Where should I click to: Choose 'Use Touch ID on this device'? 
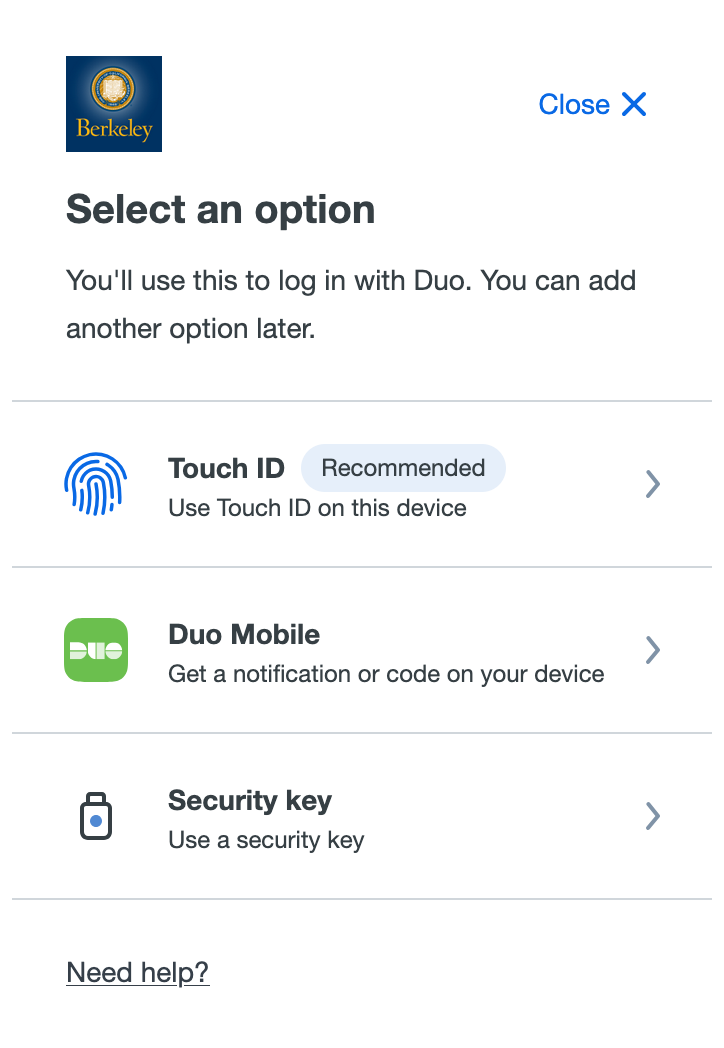(x=318, y=508)
